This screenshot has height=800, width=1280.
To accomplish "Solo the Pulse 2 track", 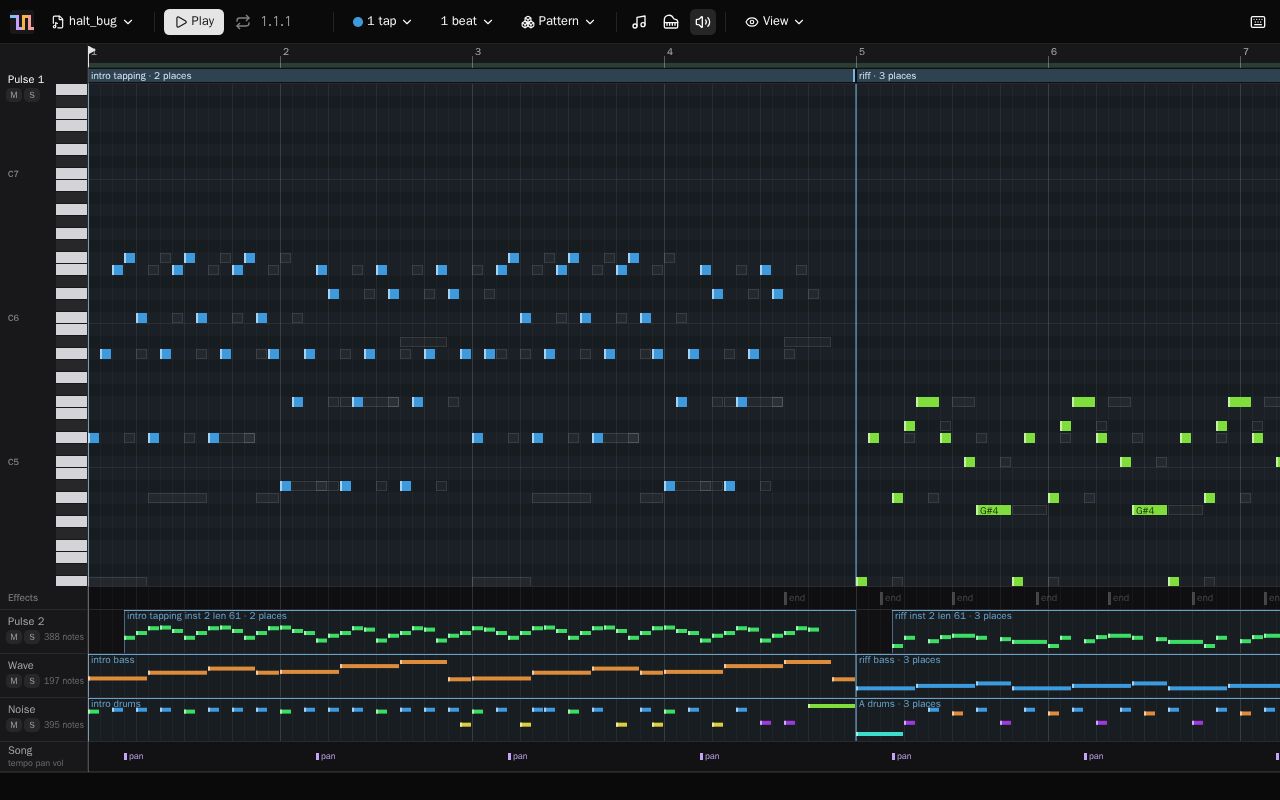I will [x=32, y=637].
